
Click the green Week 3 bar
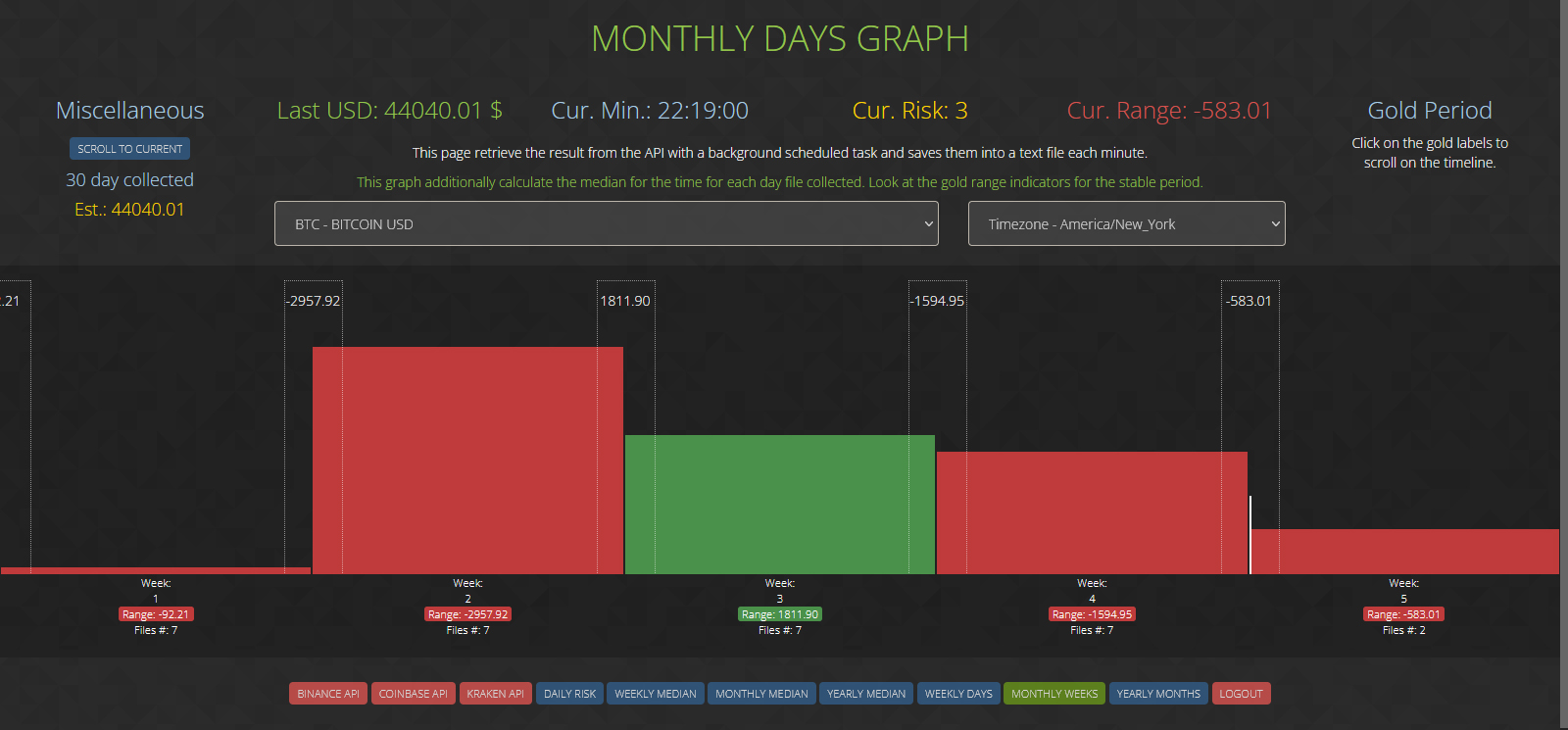(x=779, y=505)
